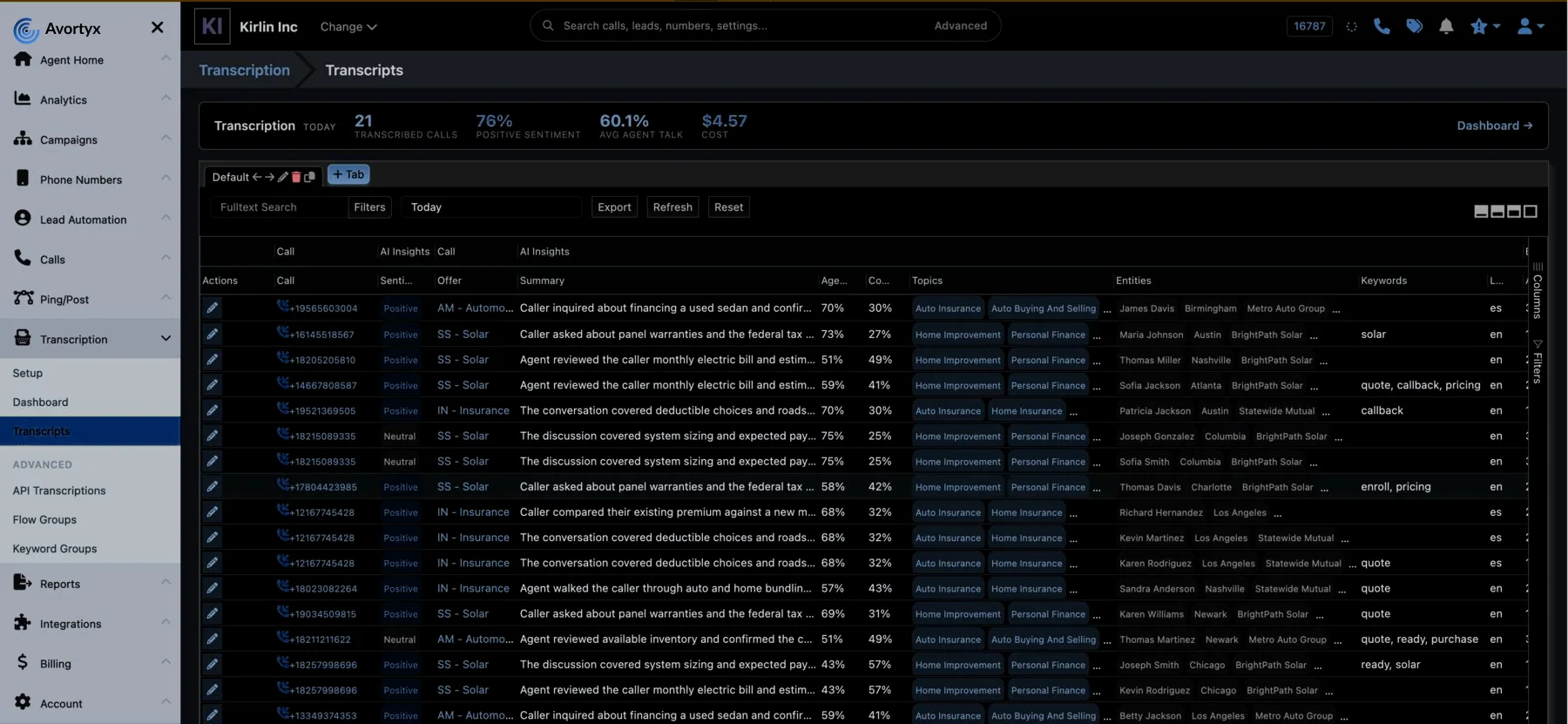The width and height of the screenshot is (1568, 724).
Task: Expand the Analytics menu
Action: pyautogui.click(x=90, y=99)
